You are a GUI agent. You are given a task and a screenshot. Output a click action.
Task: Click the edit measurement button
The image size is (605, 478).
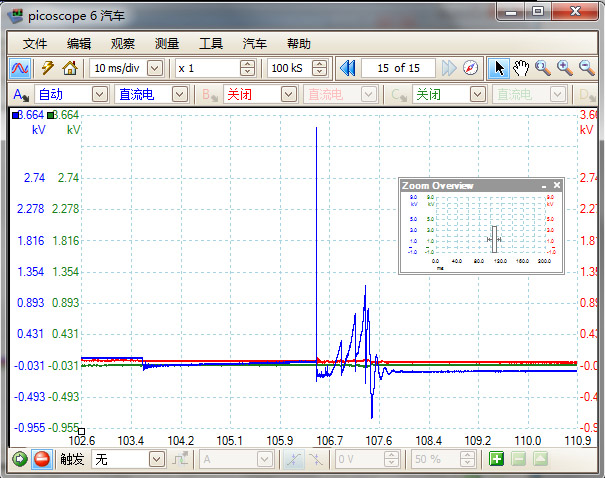point(540,459)
